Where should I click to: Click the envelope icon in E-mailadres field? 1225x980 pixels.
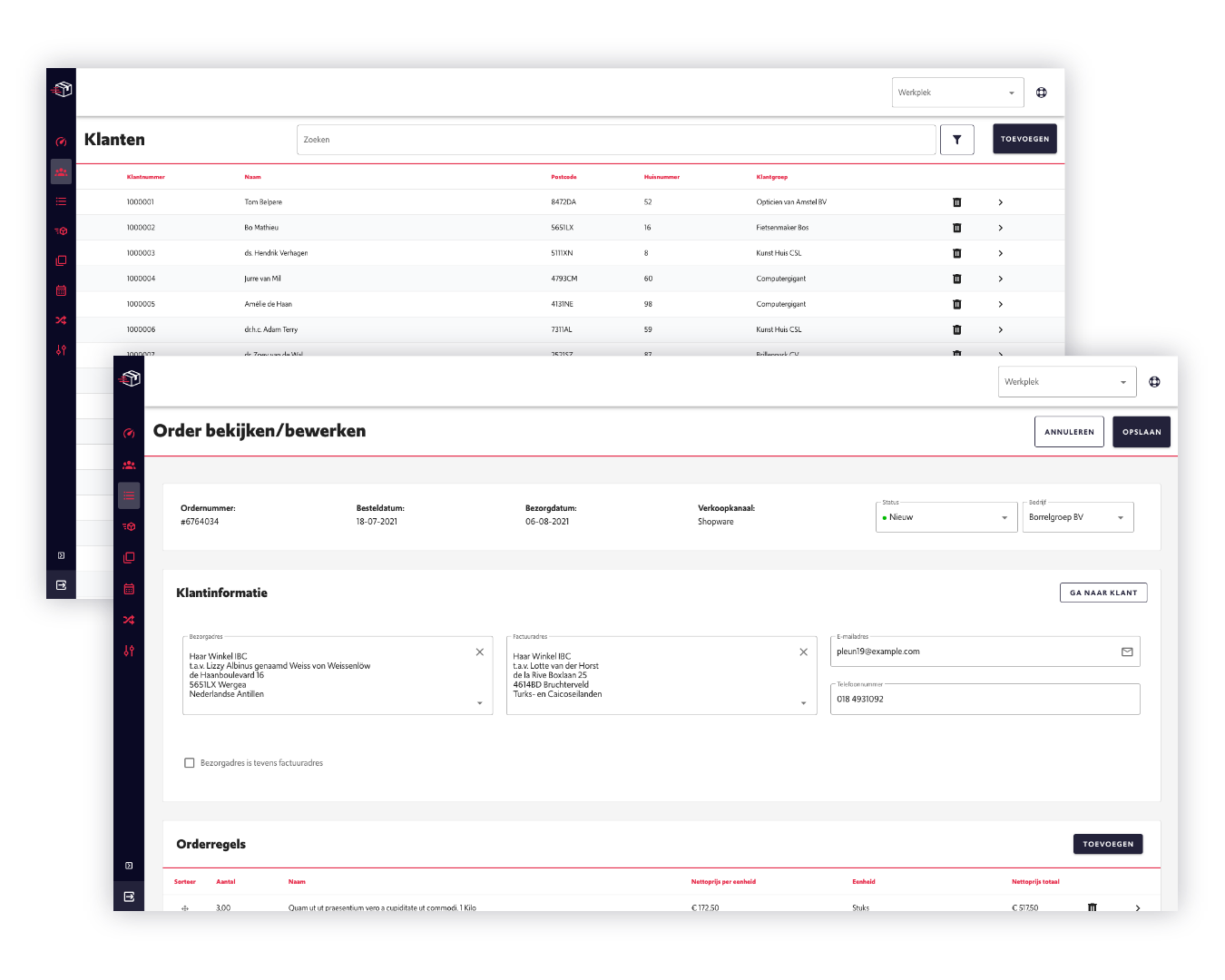tap(1127, 652)
